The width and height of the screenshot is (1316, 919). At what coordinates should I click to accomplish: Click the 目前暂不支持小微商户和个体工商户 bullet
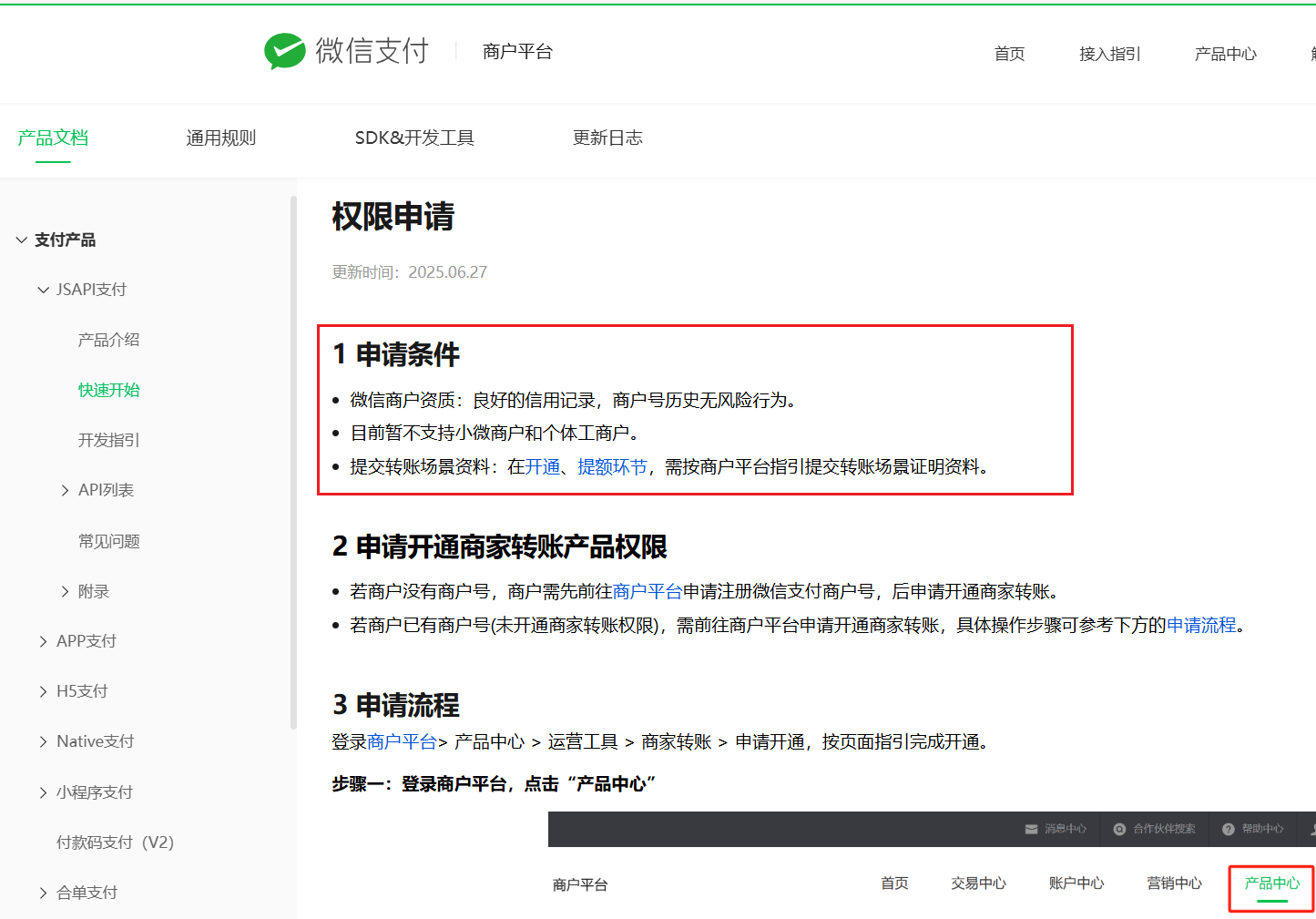point(495,433)
